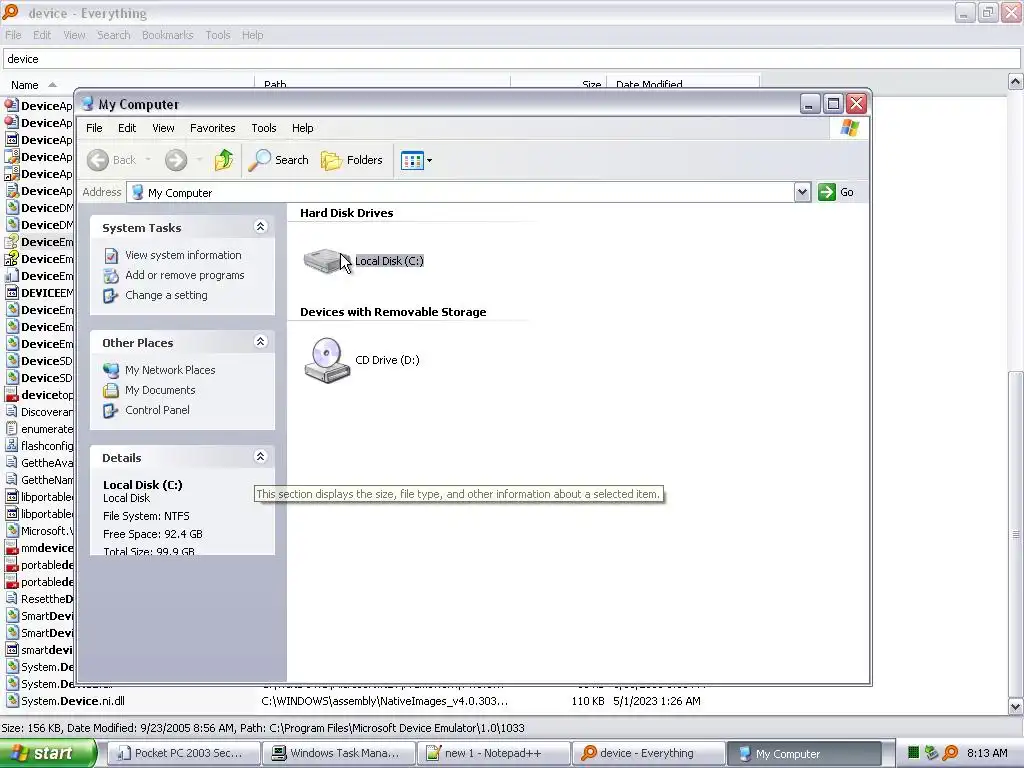Click the My Network Places icon
The image size is (1024, 768).
coord(111,370)
